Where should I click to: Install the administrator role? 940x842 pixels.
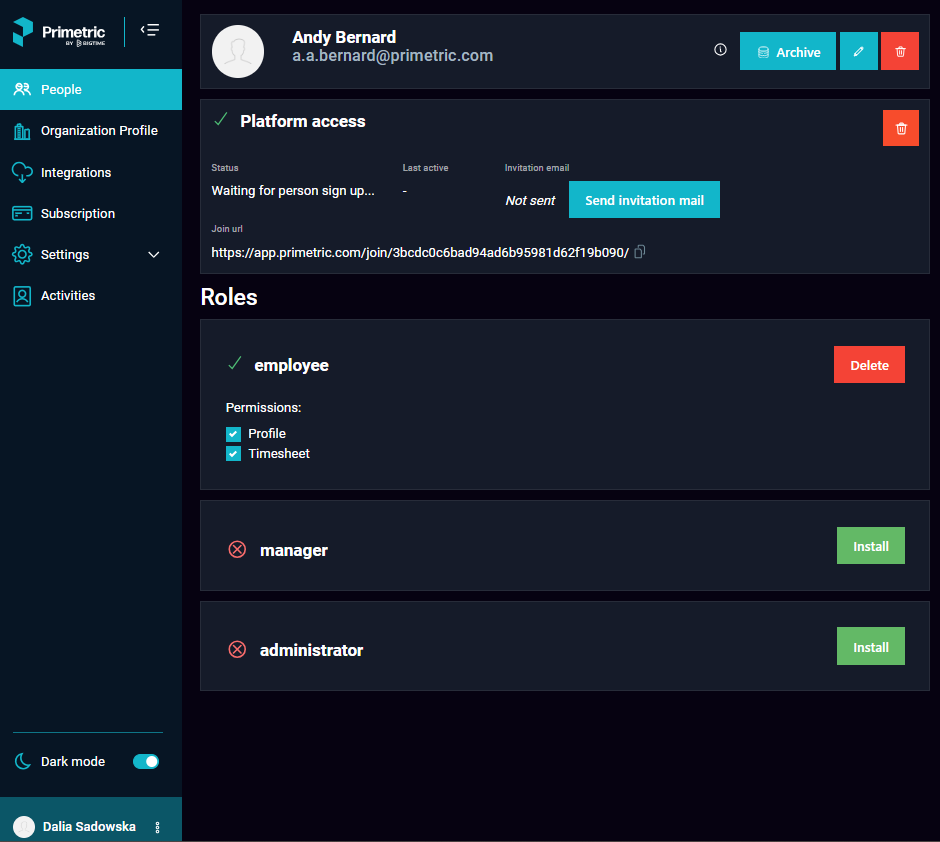(x=870, y=646)
